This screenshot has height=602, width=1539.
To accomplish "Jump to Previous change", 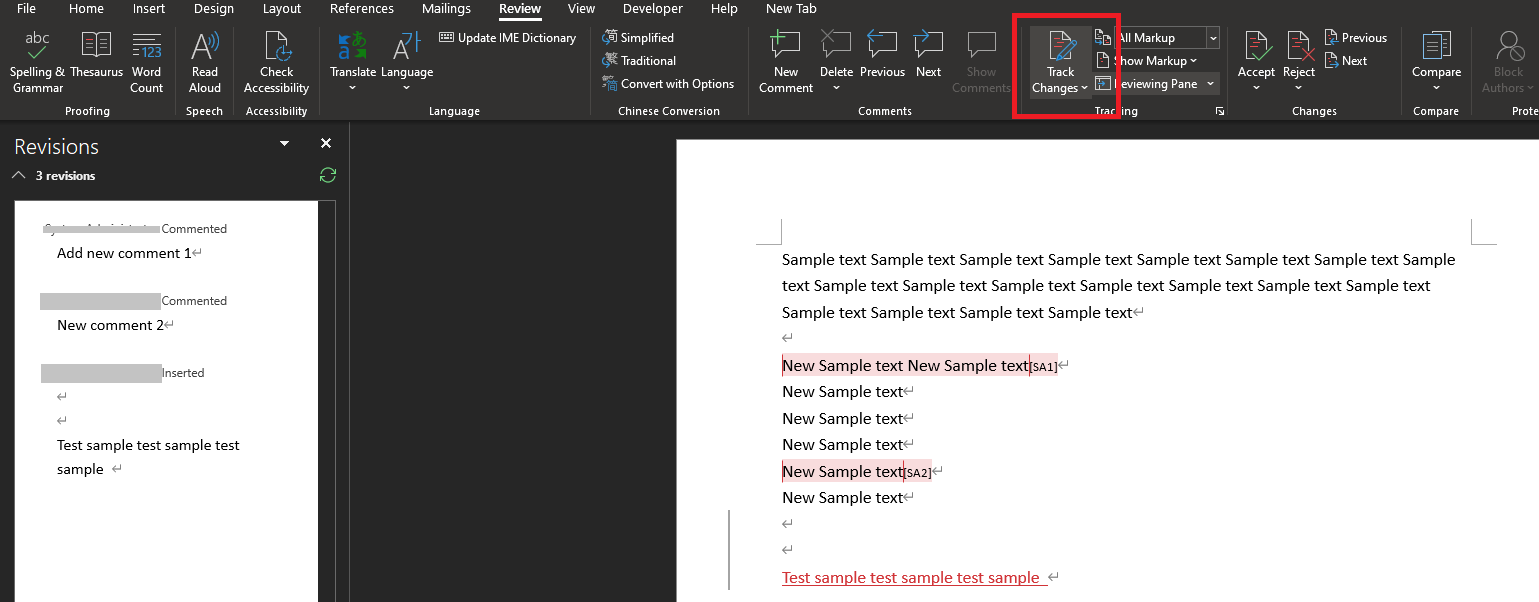I will coord(1355,38).
